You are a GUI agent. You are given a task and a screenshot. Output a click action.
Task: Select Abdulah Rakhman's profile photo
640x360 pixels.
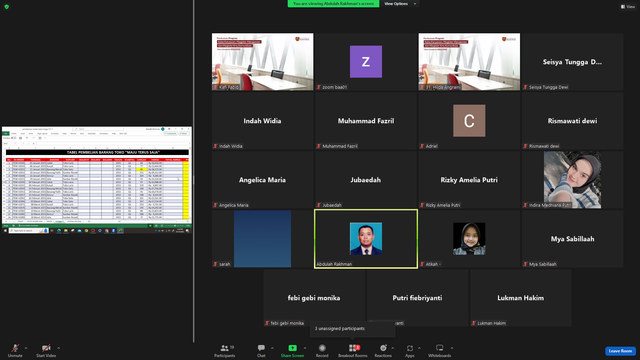[x=366, y=239]
